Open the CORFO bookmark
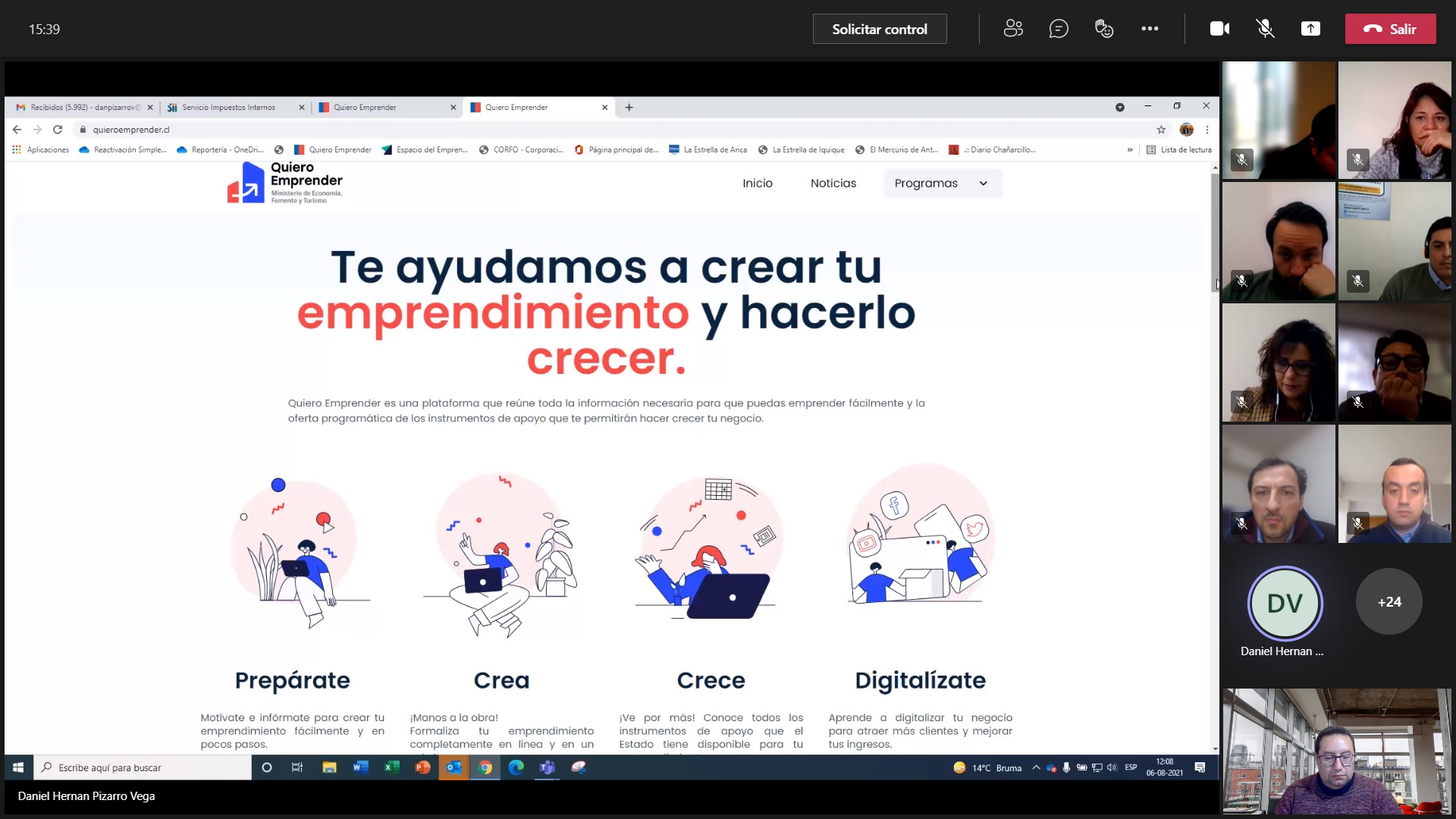The image size is (1456, 819). (x=521, y=149)
